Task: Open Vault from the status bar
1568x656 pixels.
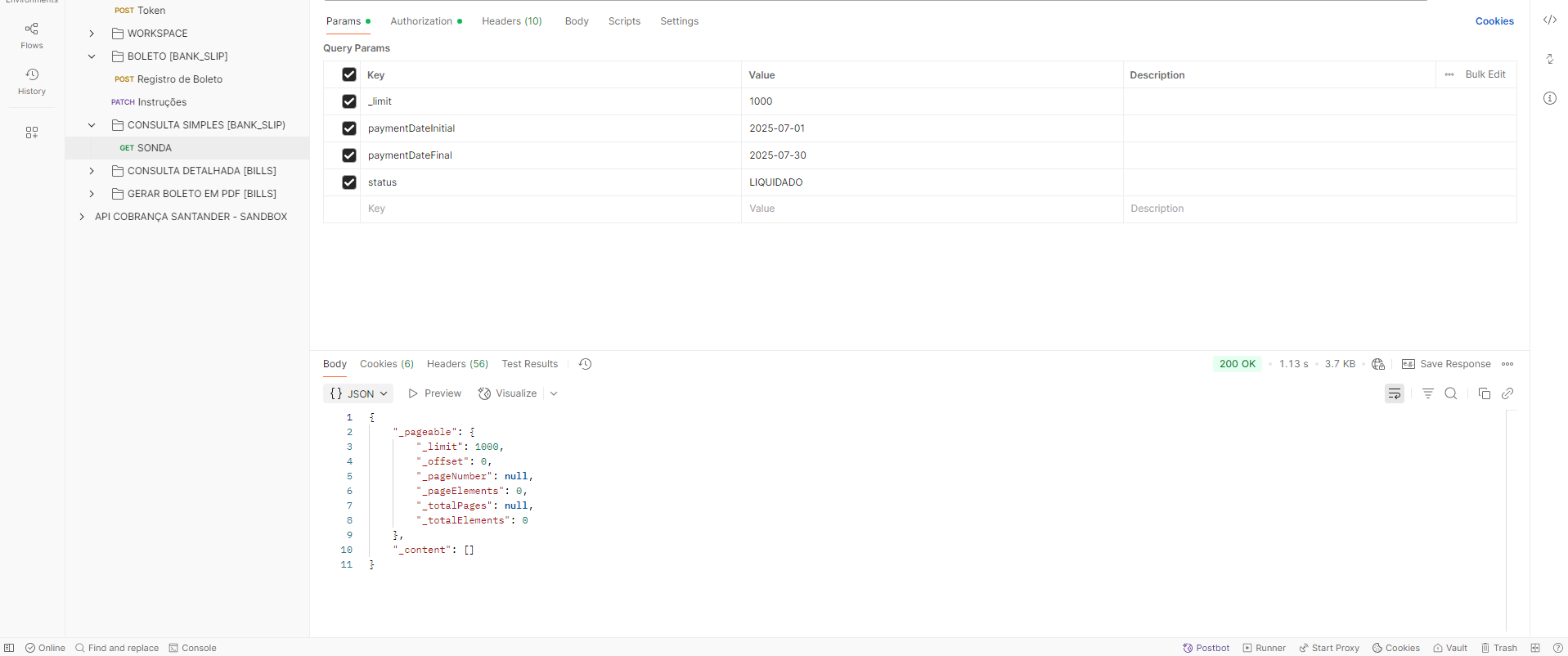Action: [1450, 648]
